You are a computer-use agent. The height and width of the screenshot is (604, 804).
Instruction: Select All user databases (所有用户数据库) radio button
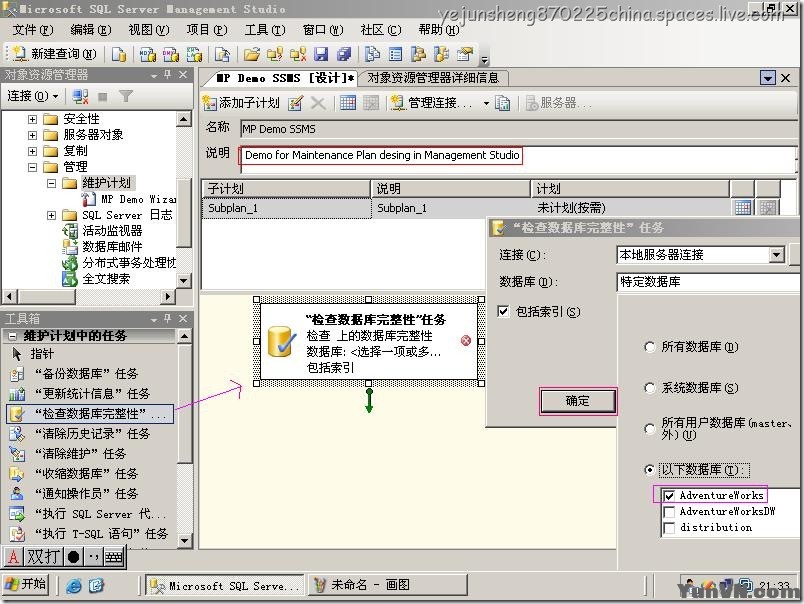[x=649, y=429]
